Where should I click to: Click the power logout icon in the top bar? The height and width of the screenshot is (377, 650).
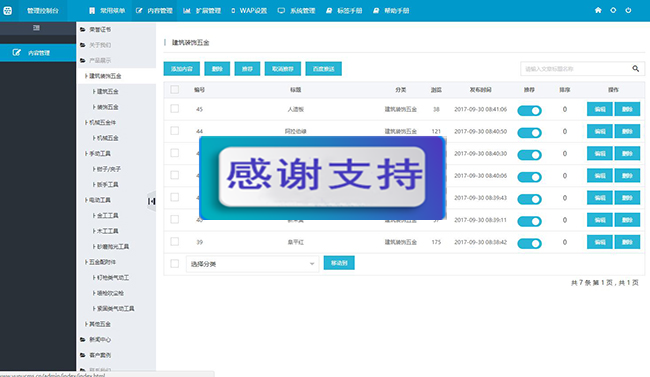point(628,10)
